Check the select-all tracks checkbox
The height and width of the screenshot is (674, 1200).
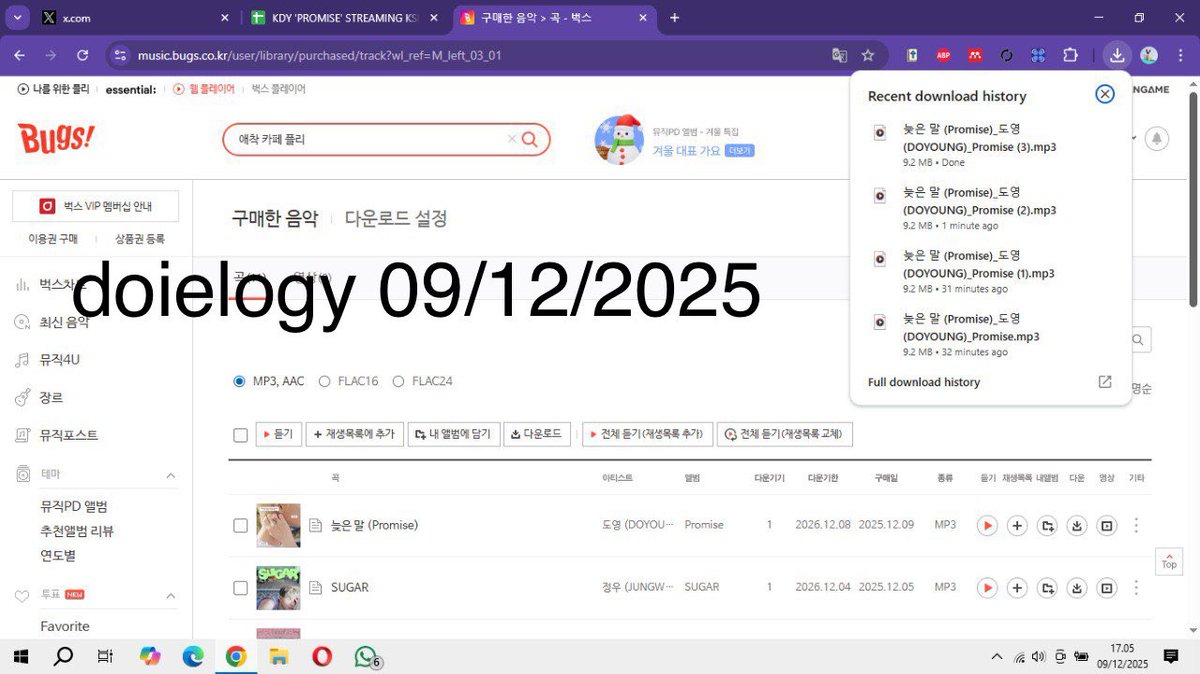(x=240, y=435)
